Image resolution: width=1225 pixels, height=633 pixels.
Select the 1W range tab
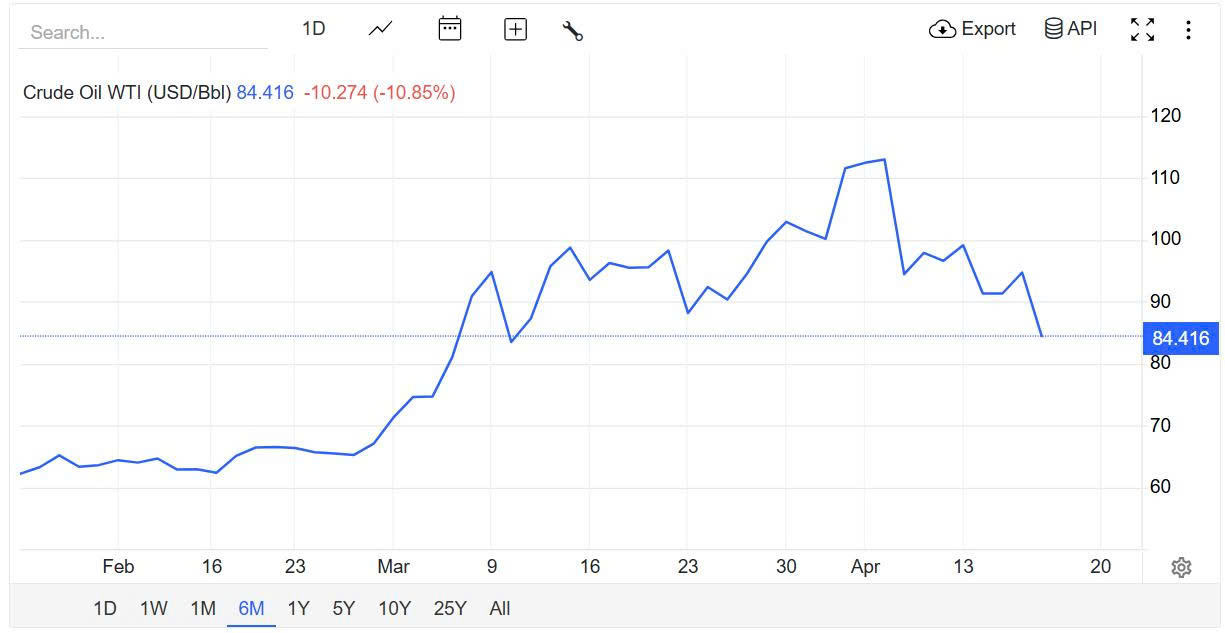[x=153, y=608]
